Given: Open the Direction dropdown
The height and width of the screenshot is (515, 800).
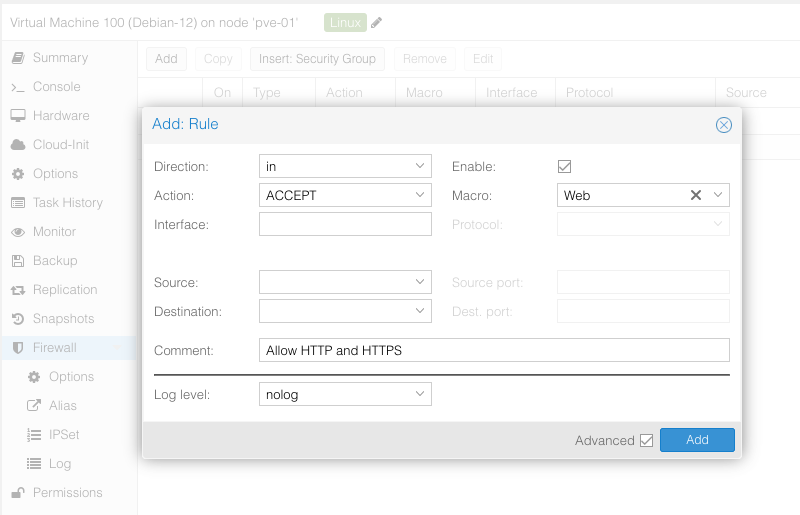Looking at the screenshot, I should point(419,166).
